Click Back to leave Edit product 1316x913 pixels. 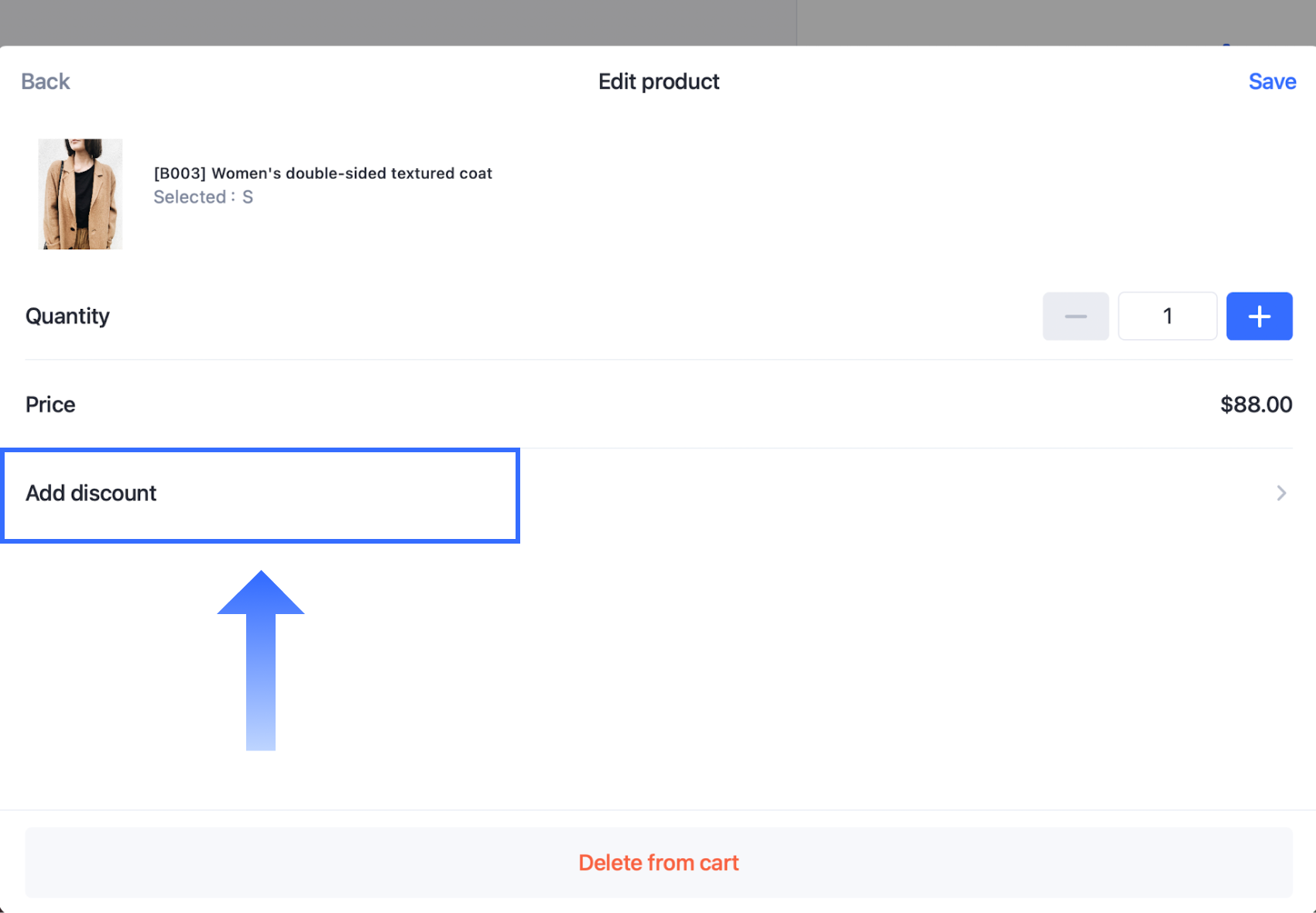[45, 81]
